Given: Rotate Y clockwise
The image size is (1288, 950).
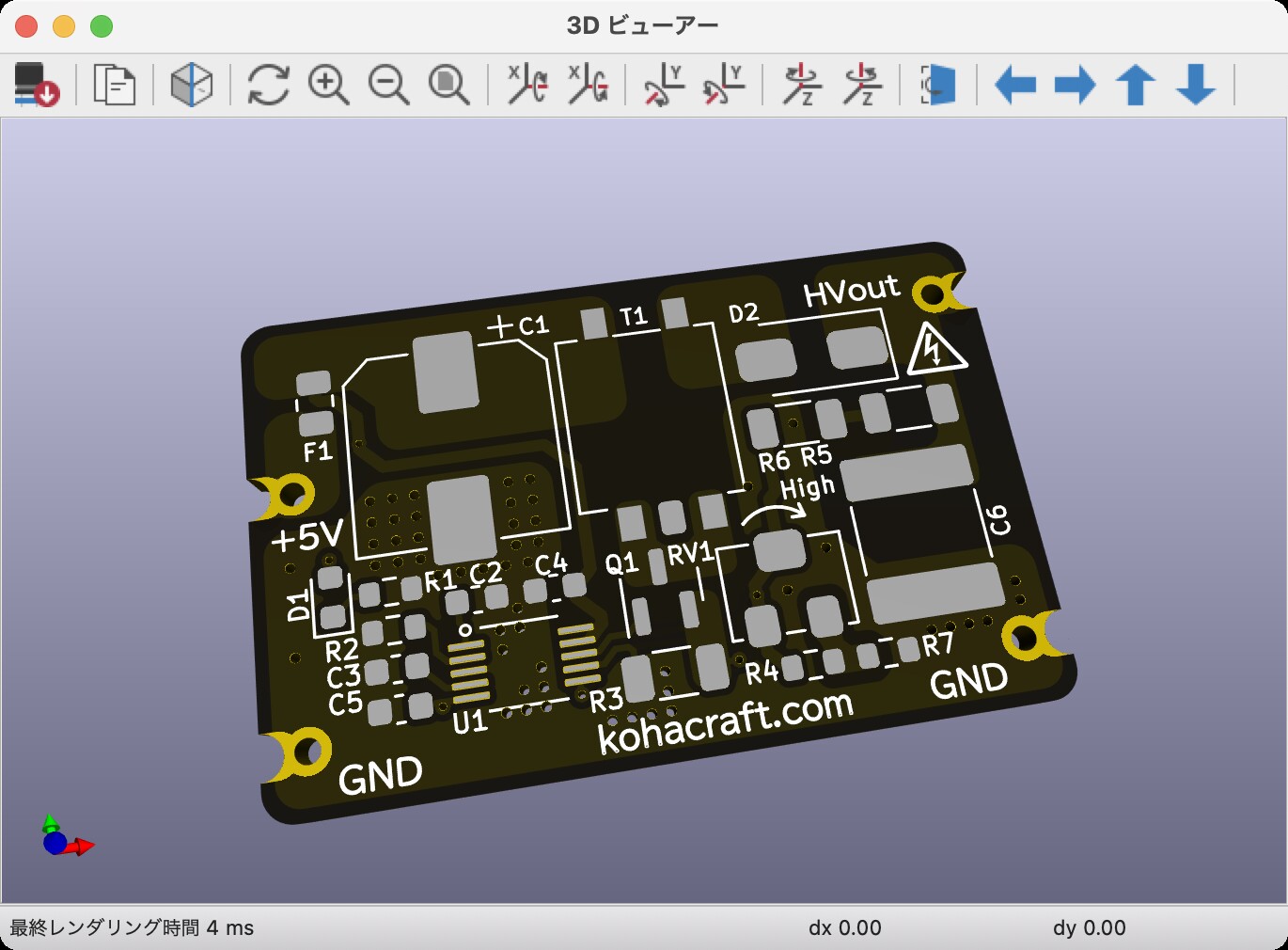Looking at the screenshot, I should pyautogui.click(x=665, y=85).
